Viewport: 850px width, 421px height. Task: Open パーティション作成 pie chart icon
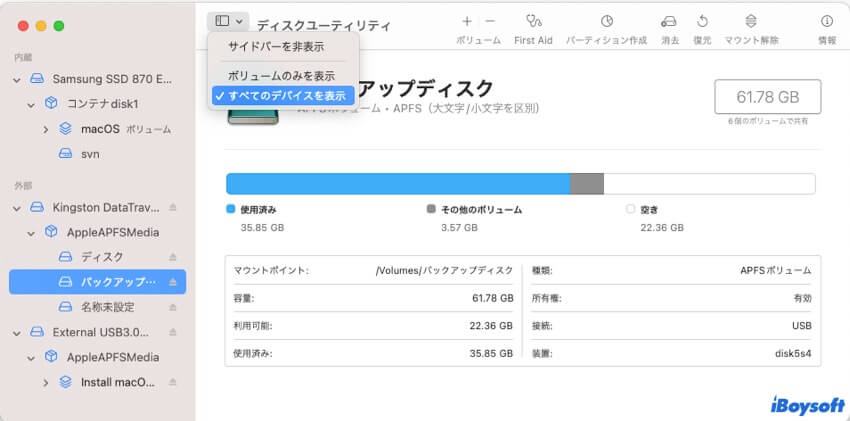pos(607,21)
